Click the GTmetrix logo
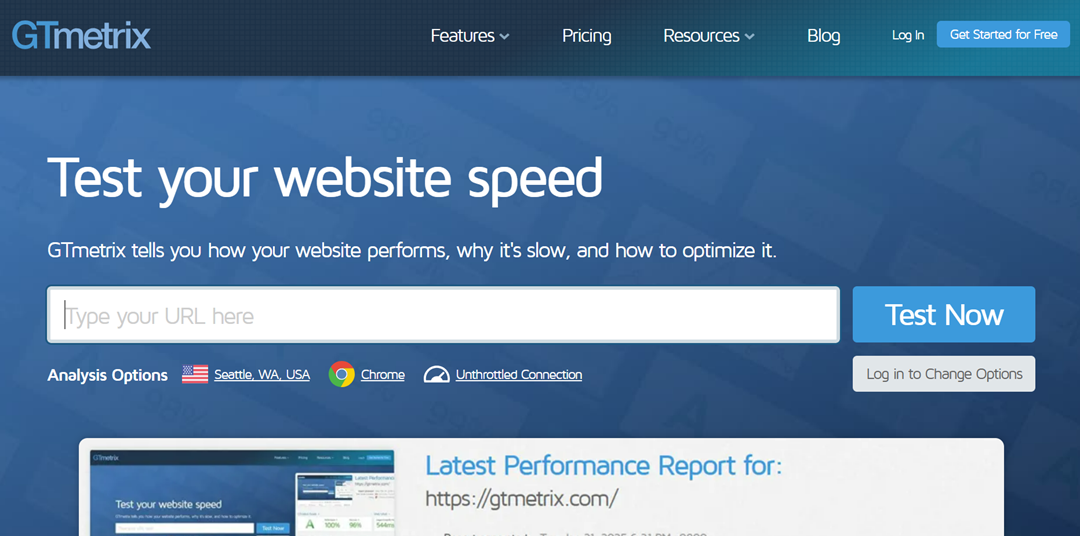1080x536 pixels. 81,36
